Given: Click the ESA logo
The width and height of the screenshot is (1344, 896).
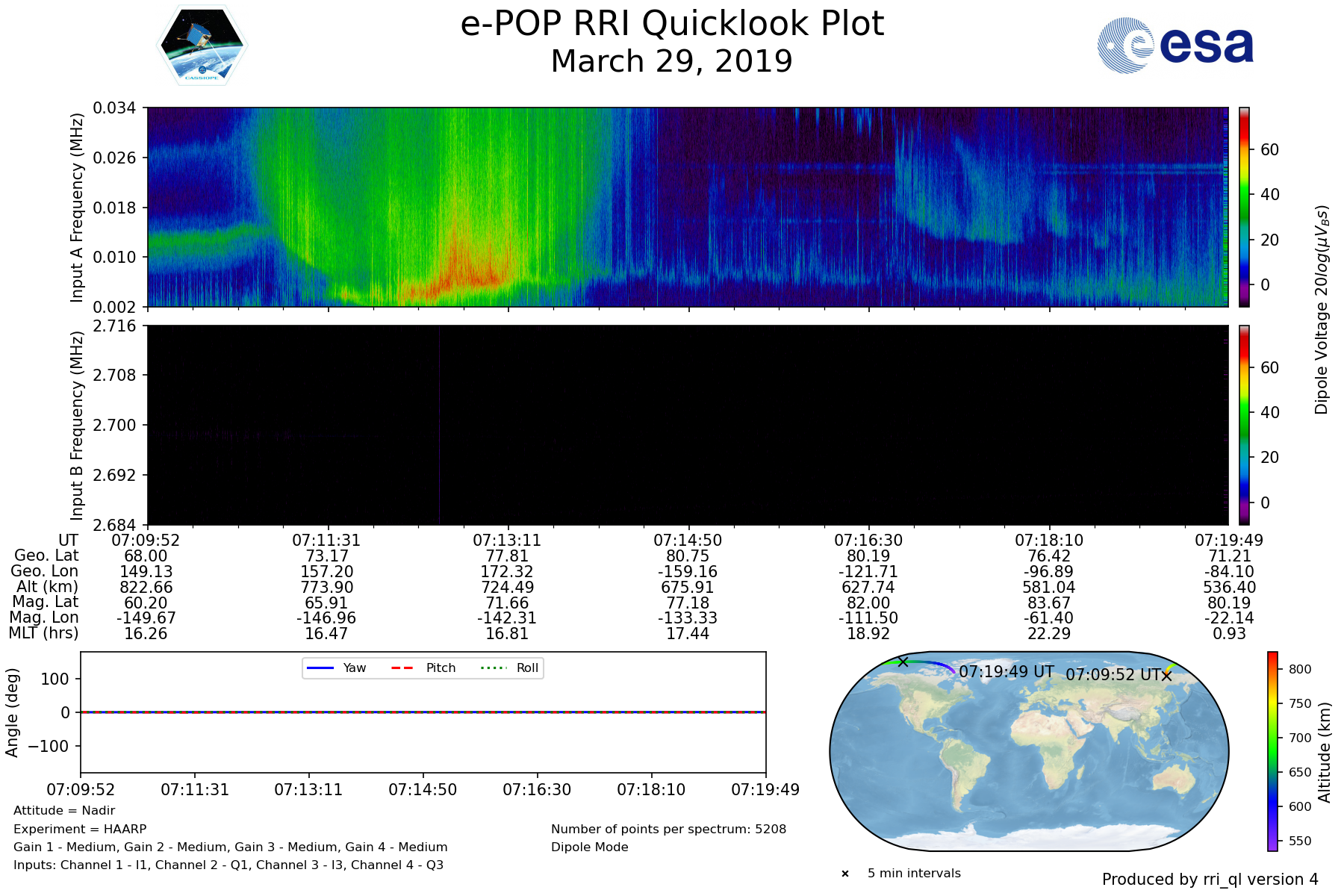Looking at the screenshot, I should tap(1175, 46).
